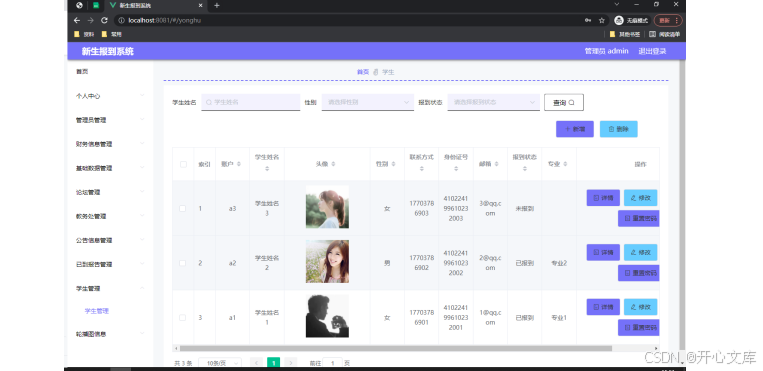Screen dimensions: 763x371
Task: Open the password key icon in address bar
Action: [x=588, y=20]
